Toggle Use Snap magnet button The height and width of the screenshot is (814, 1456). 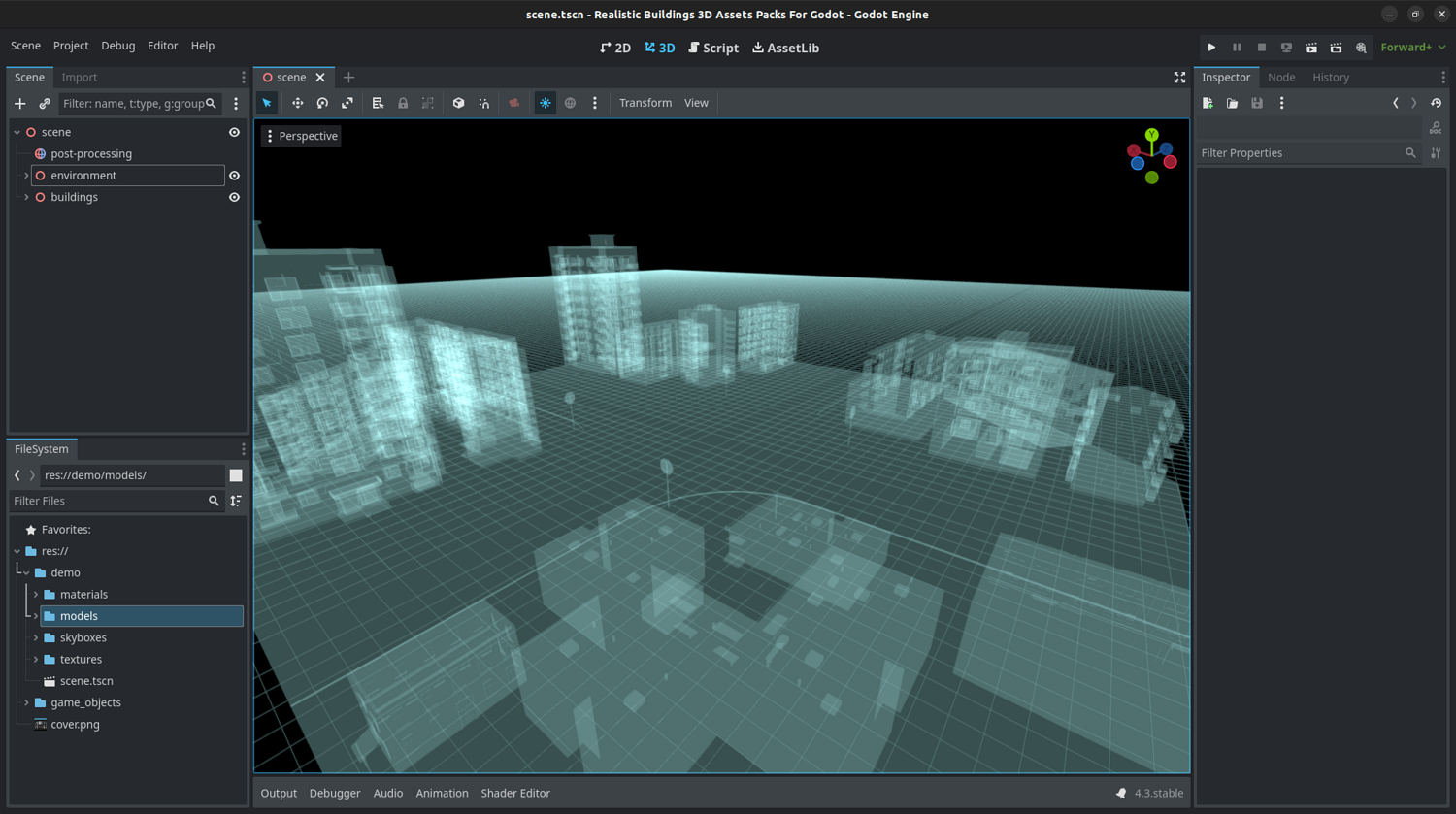[483, 103]
